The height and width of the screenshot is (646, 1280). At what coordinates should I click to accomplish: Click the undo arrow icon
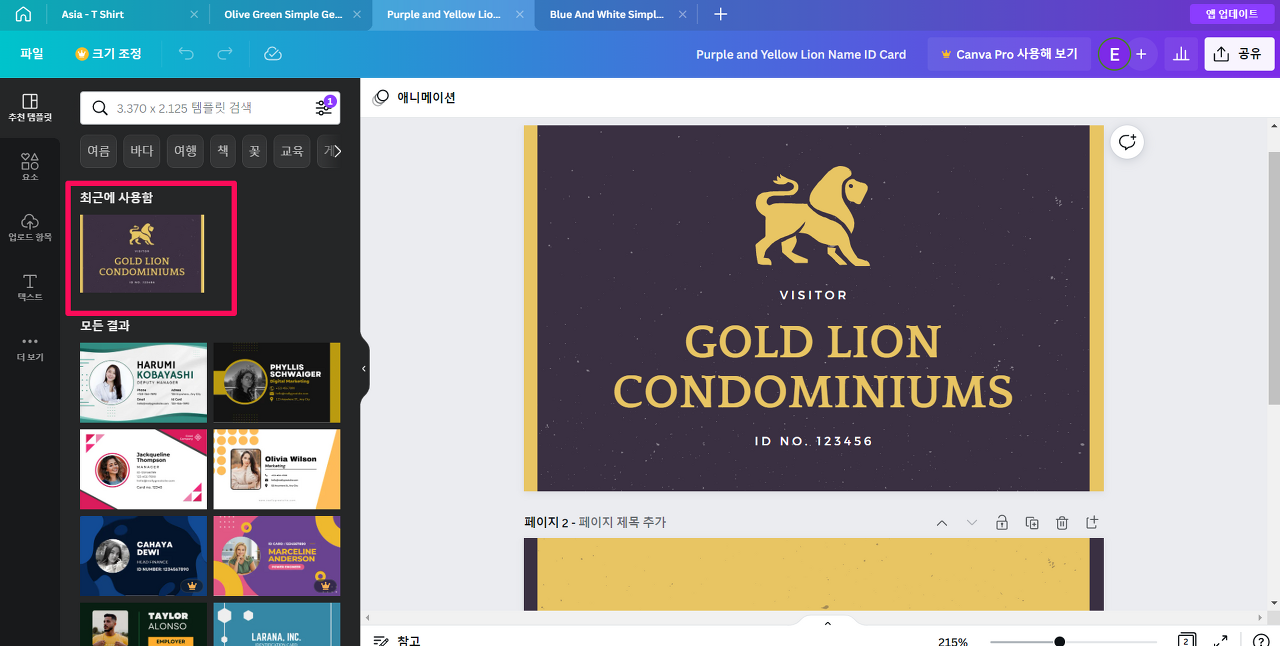186,54
